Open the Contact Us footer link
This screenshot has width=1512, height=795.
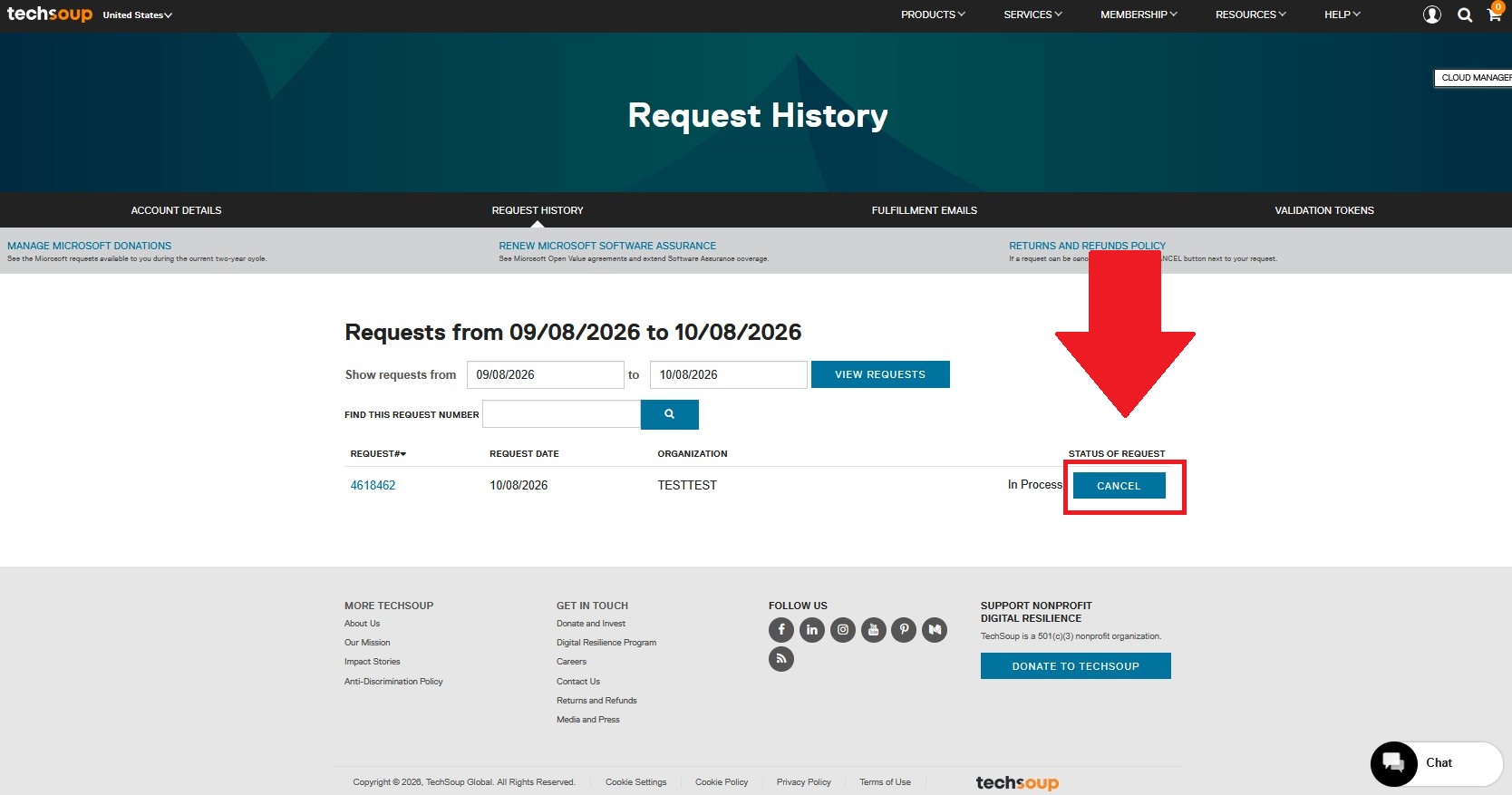tap(578, 682)
